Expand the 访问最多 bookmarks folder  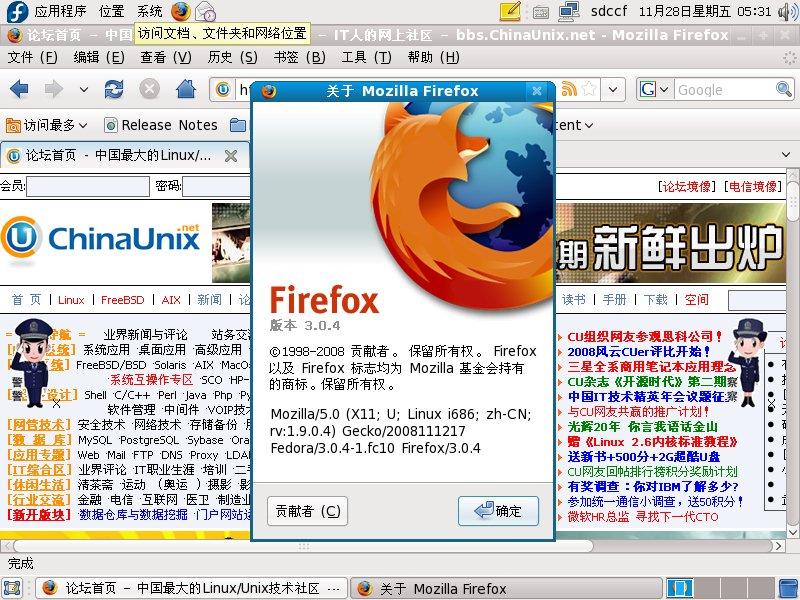pos(46,125)
